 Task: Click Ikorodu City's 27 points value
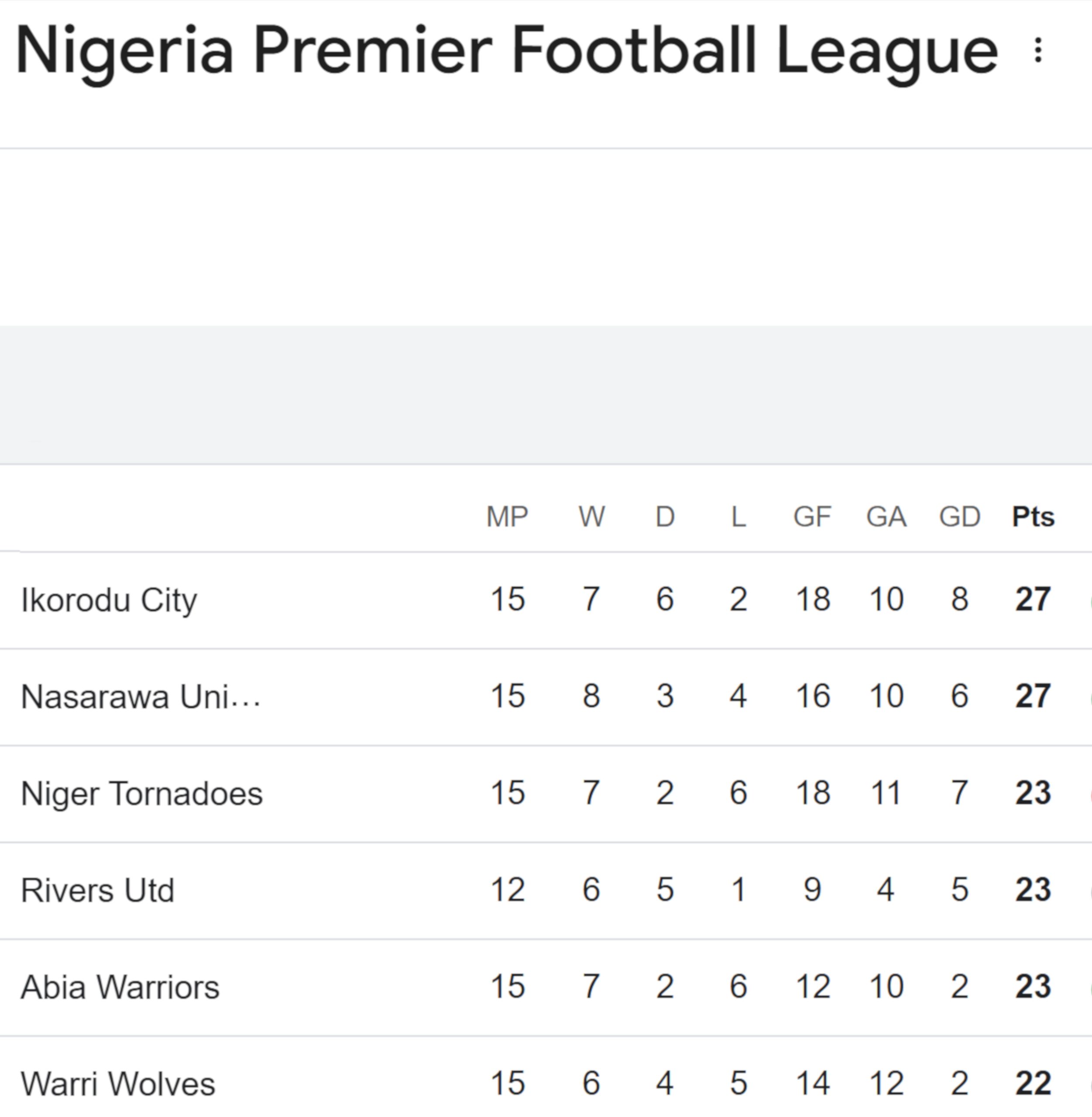1033,599
